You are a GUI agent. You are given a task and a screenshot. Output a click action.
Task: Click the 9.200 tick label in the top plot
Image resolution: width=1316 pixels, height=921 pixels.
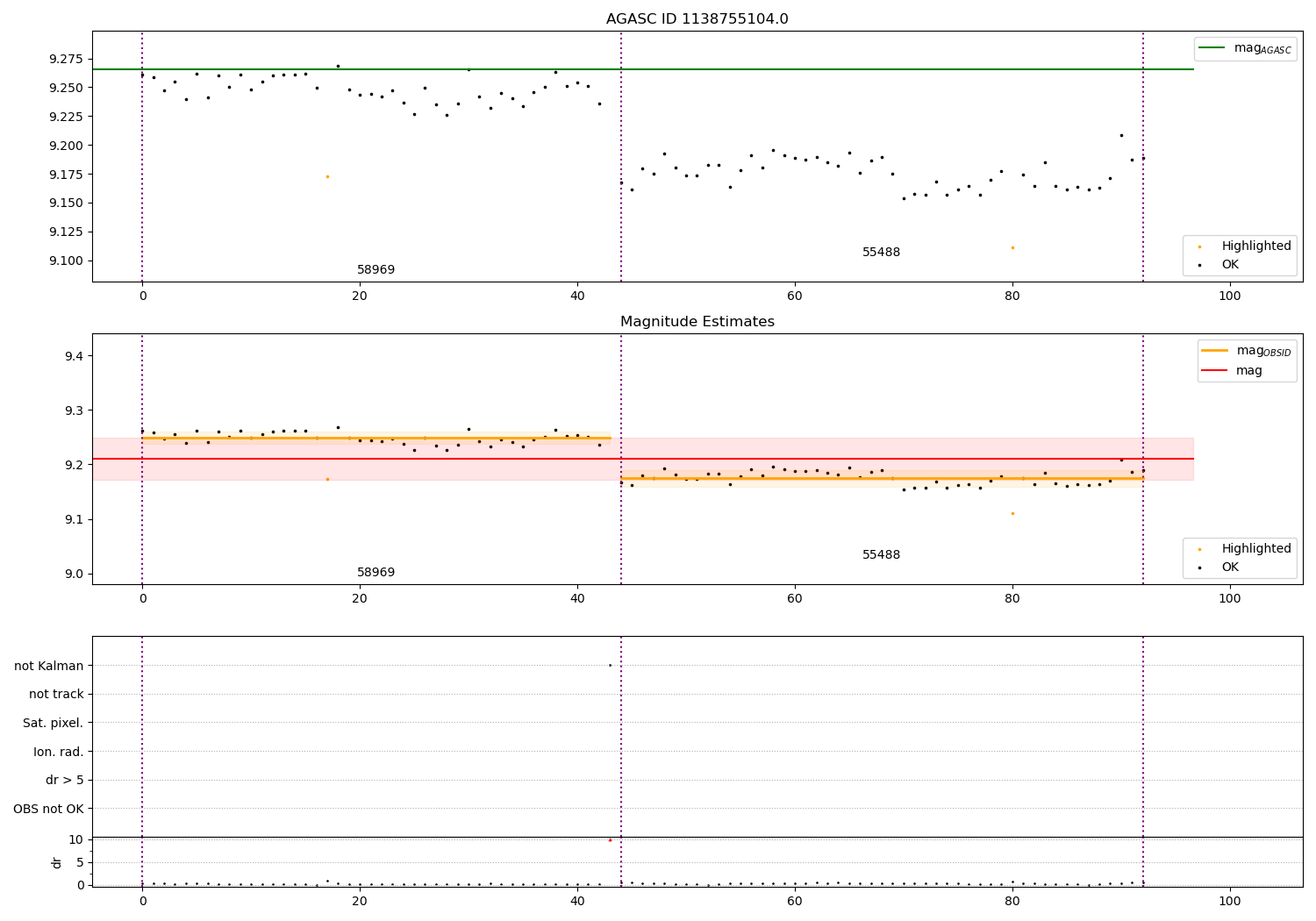pos(67,146)
